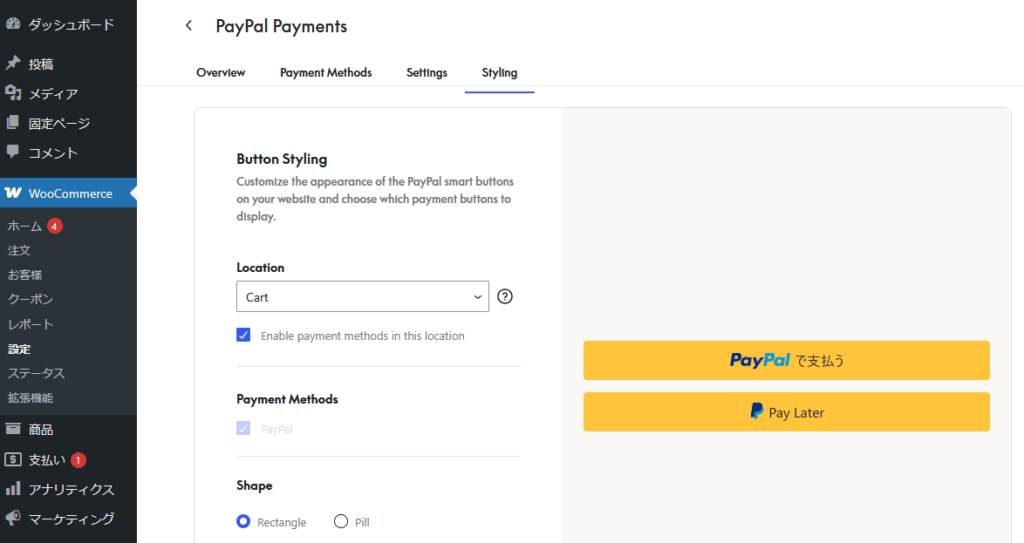Click the WooCommerce logo icon
Image resolution: width=1024 pixels, height=543 pixels.
(x=13, y=193)
